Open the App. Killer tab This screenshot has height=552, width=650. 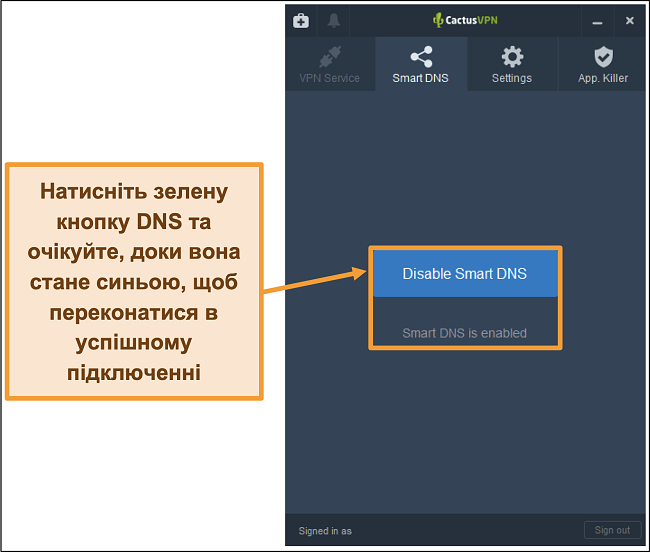(603, 64)
